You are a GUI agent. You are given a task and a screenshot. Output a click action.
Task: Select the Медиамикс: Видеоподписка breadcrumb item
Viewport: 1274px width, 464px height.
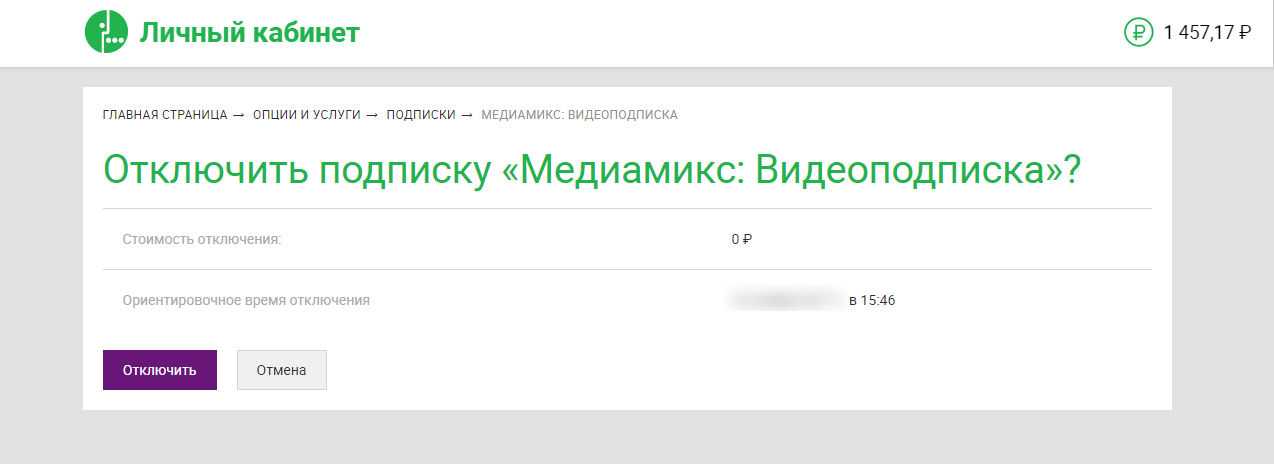click(x=579, y=115)
